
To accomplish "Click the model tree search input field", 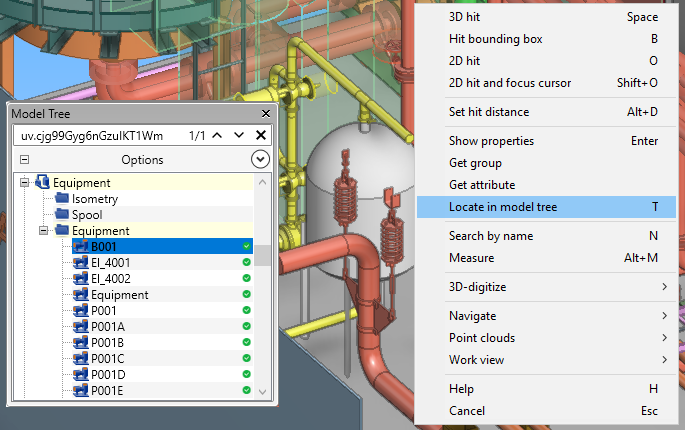I will [98, 135].
